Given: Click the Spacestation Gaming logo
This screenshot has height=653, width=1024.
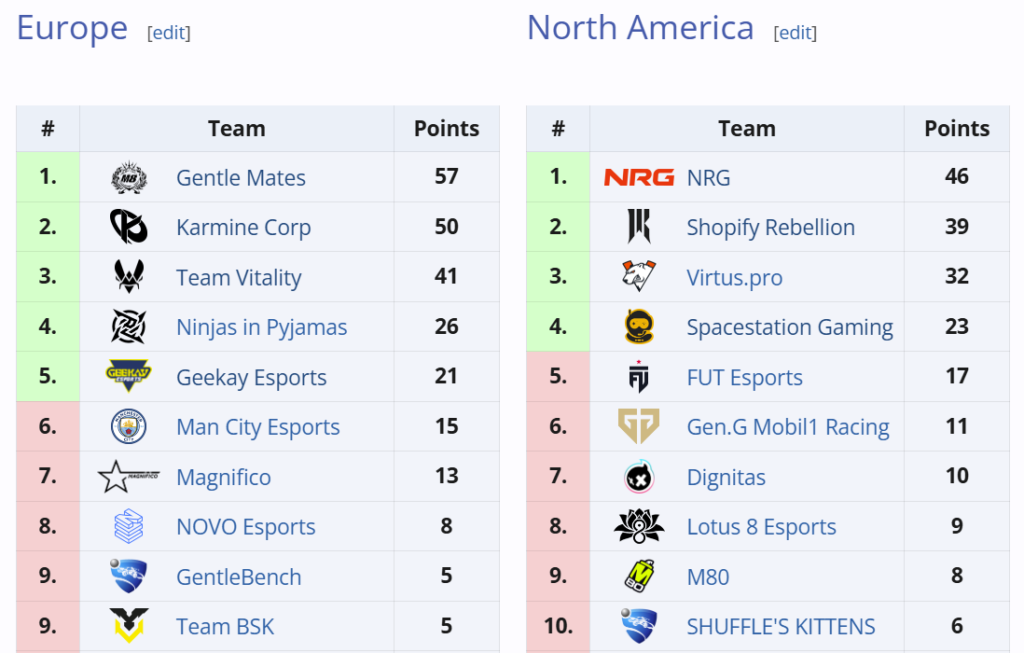Looking at the screenshot, I should click(640, 327).
